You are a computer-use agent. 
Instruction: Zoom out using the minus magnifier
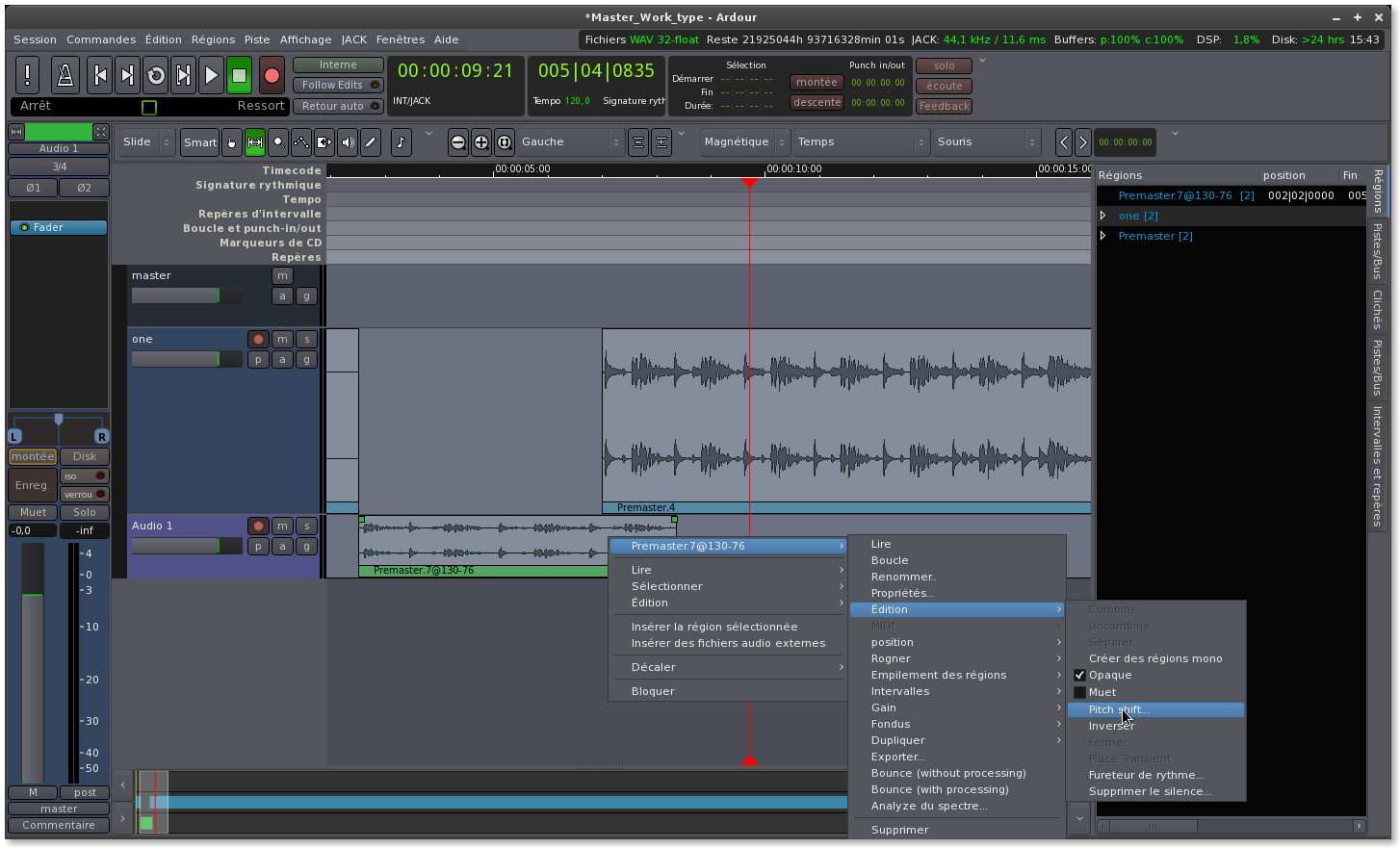click(458, 142)
